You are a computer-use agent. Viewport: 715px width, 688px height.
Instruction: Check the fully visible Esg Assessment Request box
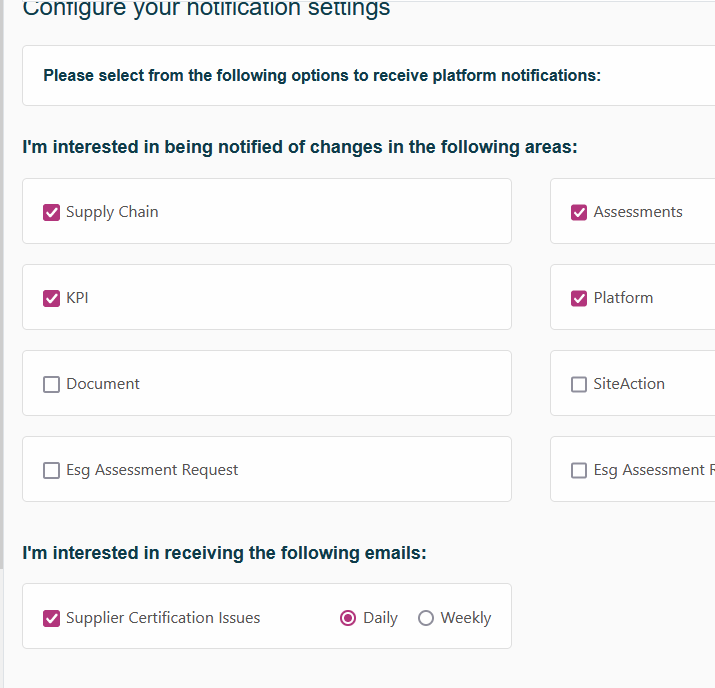click(x=52, y=470)
